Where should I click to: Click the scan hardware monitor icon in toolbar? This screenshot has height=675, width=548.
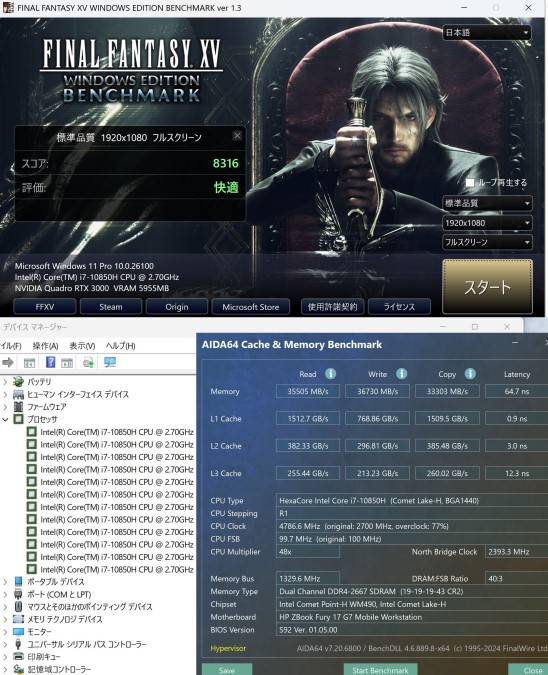110,362
